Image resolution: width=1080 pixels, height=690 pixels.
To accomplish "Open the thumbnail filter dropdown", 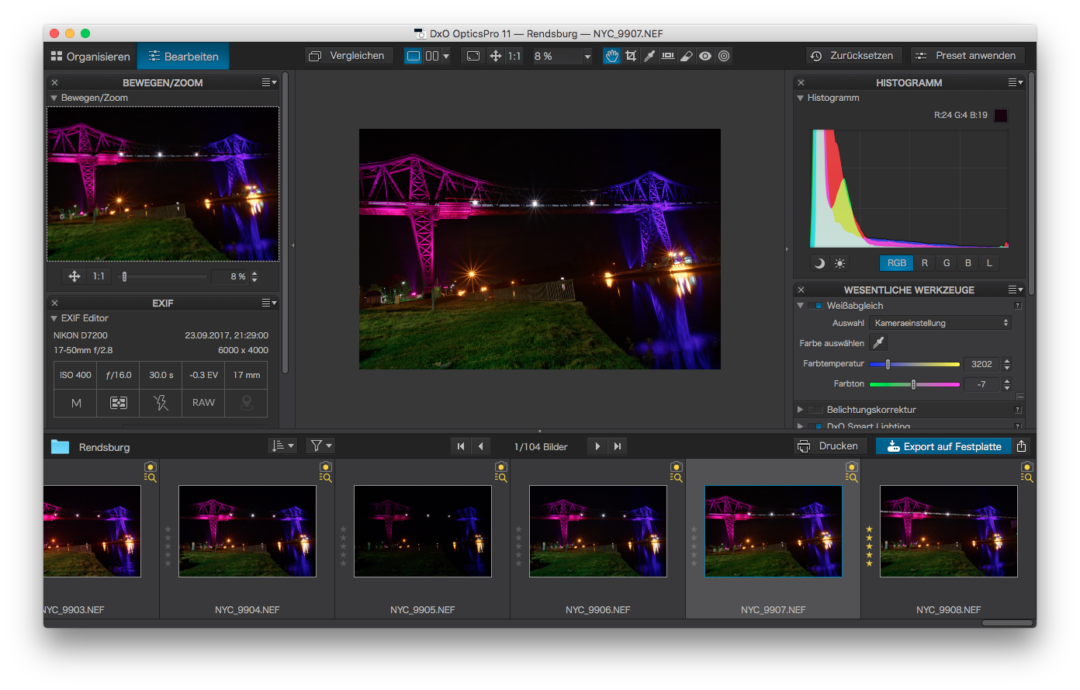I will tap(320, 446).
